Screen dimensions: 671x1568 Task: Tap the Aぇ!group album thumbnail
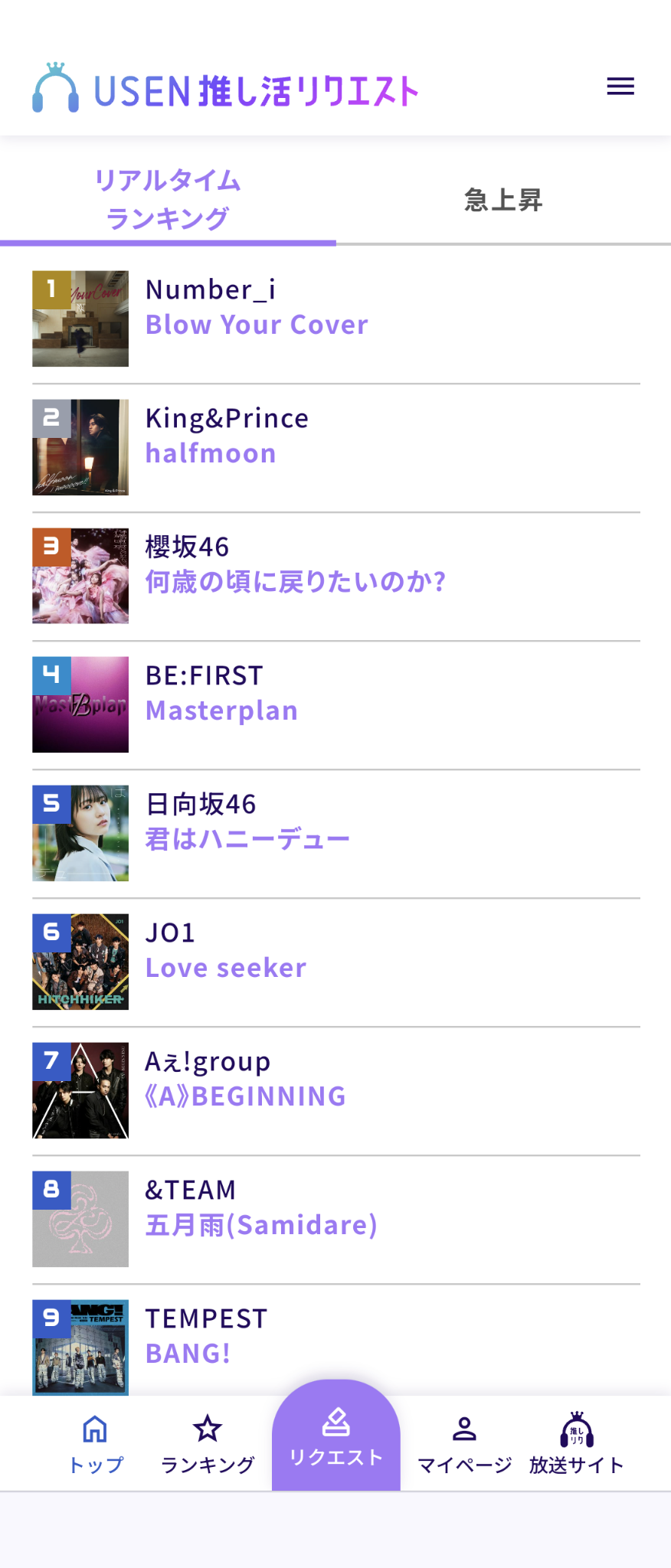tap(80, 1090)
